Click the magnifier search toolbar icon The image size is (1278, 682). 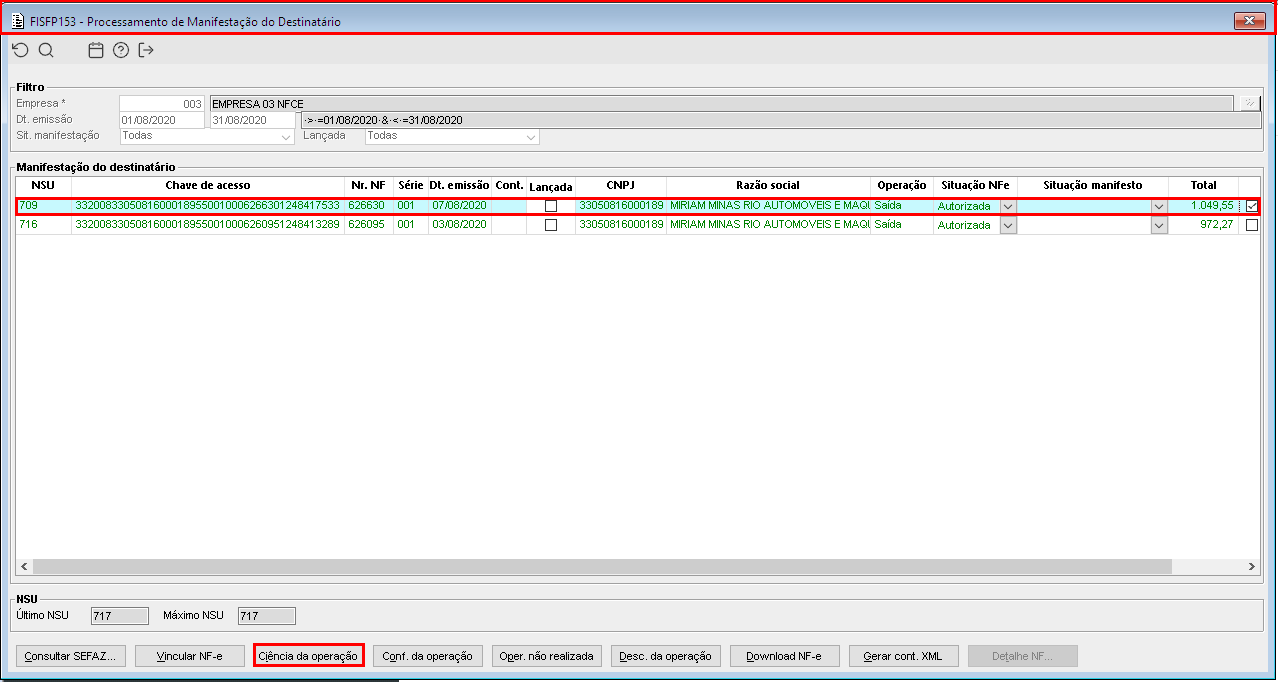point(46,50)
